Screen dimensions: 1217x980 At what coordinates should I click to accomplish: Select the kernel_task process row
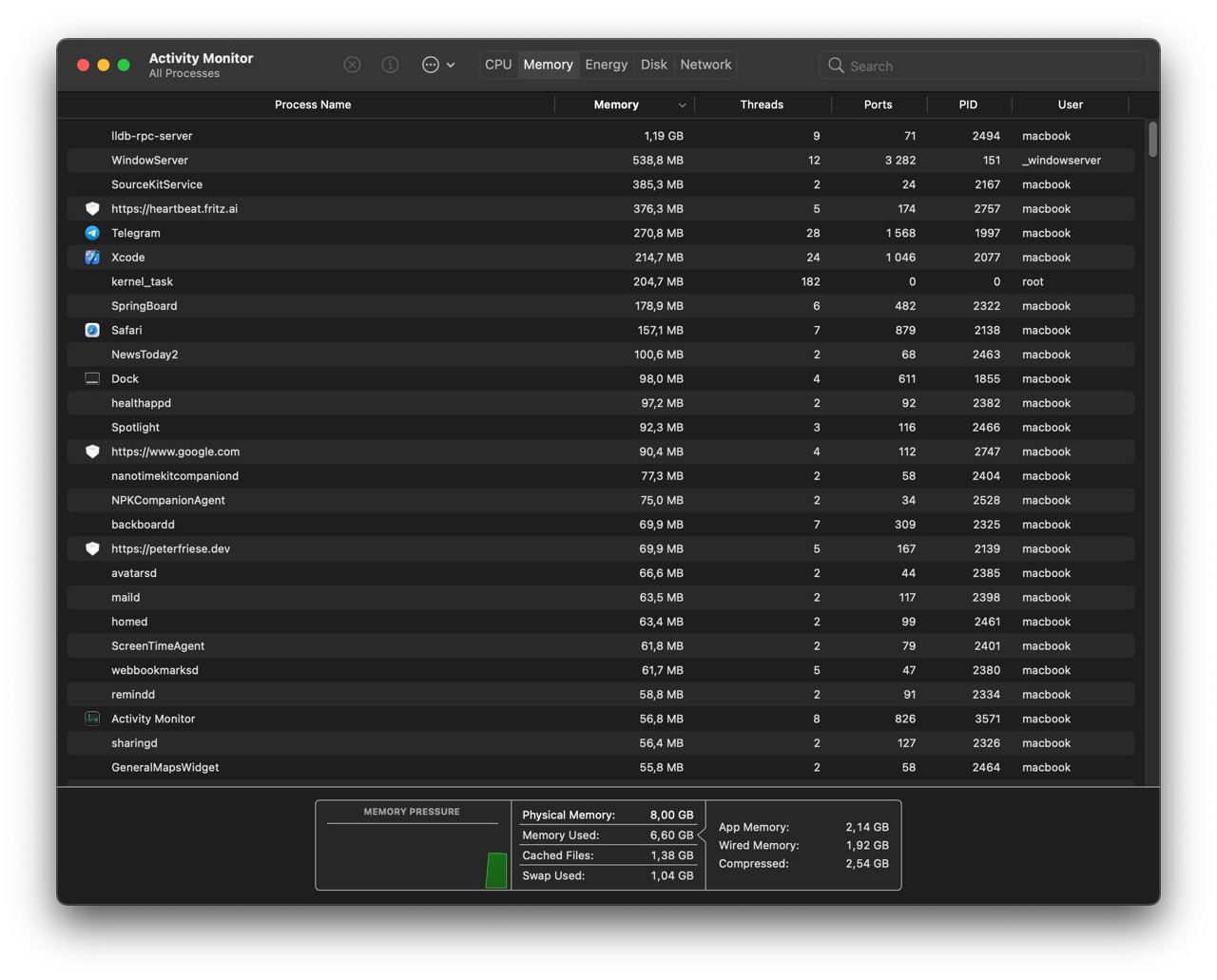pyautogui.click(x=601, y=281)
